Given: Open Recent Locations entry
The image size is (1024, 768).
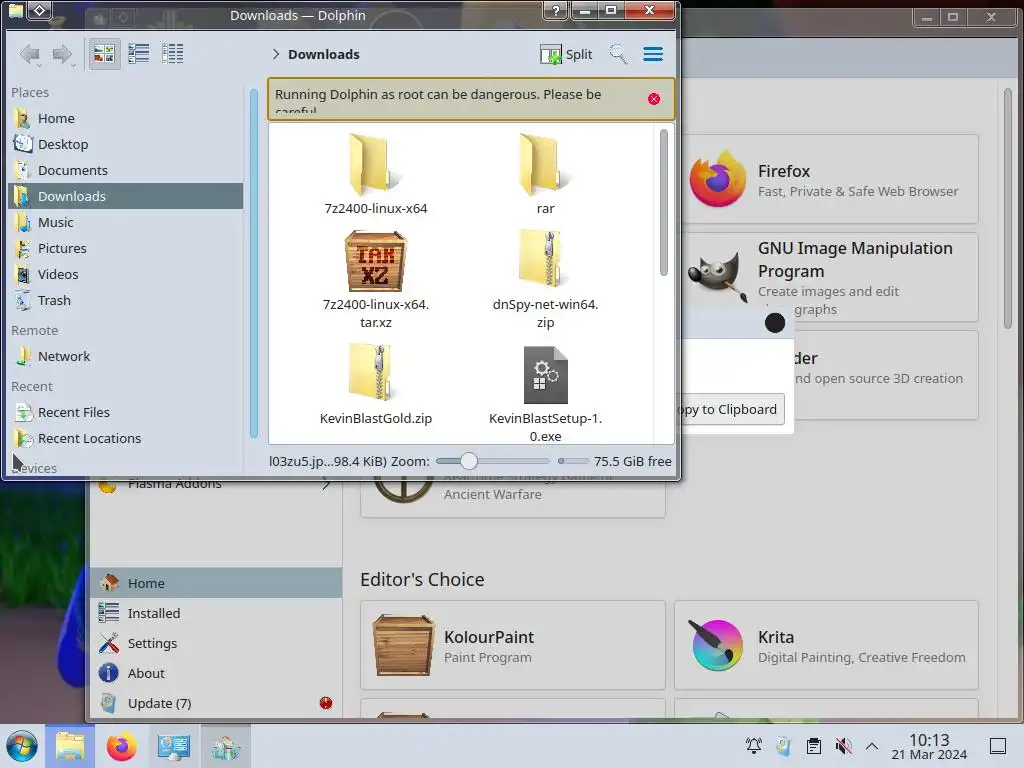Looking at the screenshot, I should click(125, 438).
